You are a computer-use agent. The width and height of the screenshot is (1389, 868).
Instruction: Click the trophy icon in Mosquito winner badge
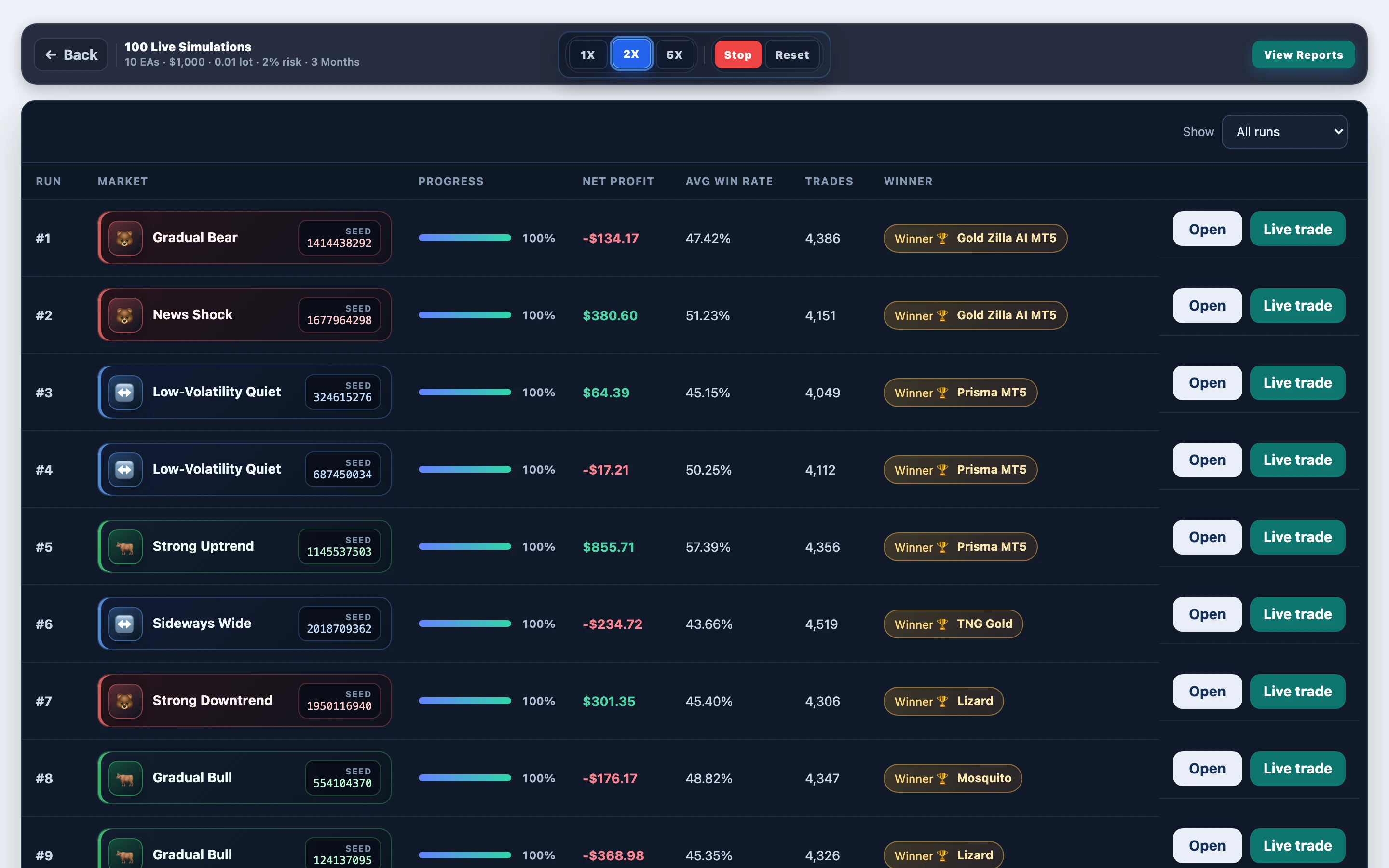click(x=942, y=778)
